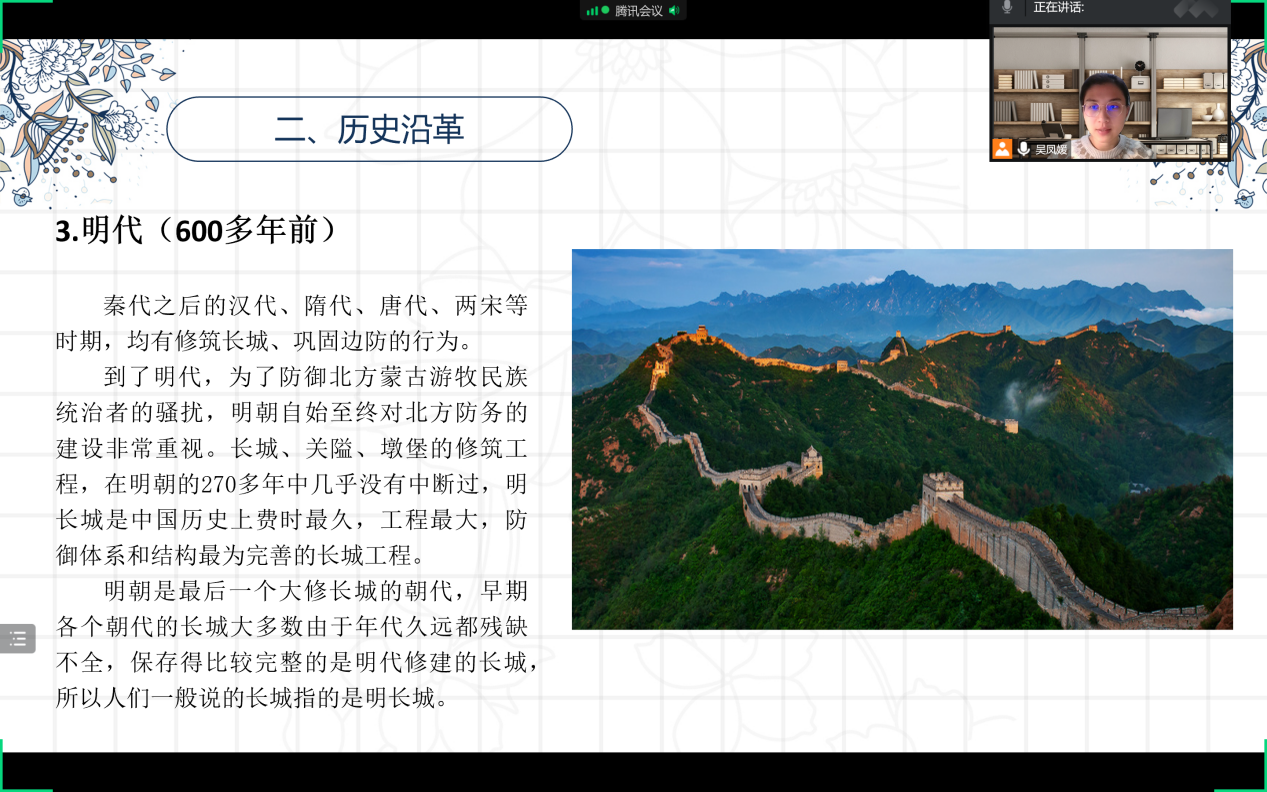The height and width of the screenshot is (792, 1267).
Task: Click the 二、历史沿革 slide title box
Action: (369, 129)
